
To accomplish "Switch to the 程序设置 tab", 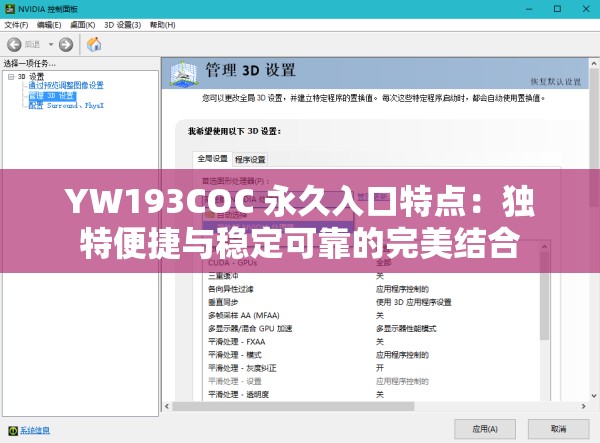I will [x=250, y=160].
